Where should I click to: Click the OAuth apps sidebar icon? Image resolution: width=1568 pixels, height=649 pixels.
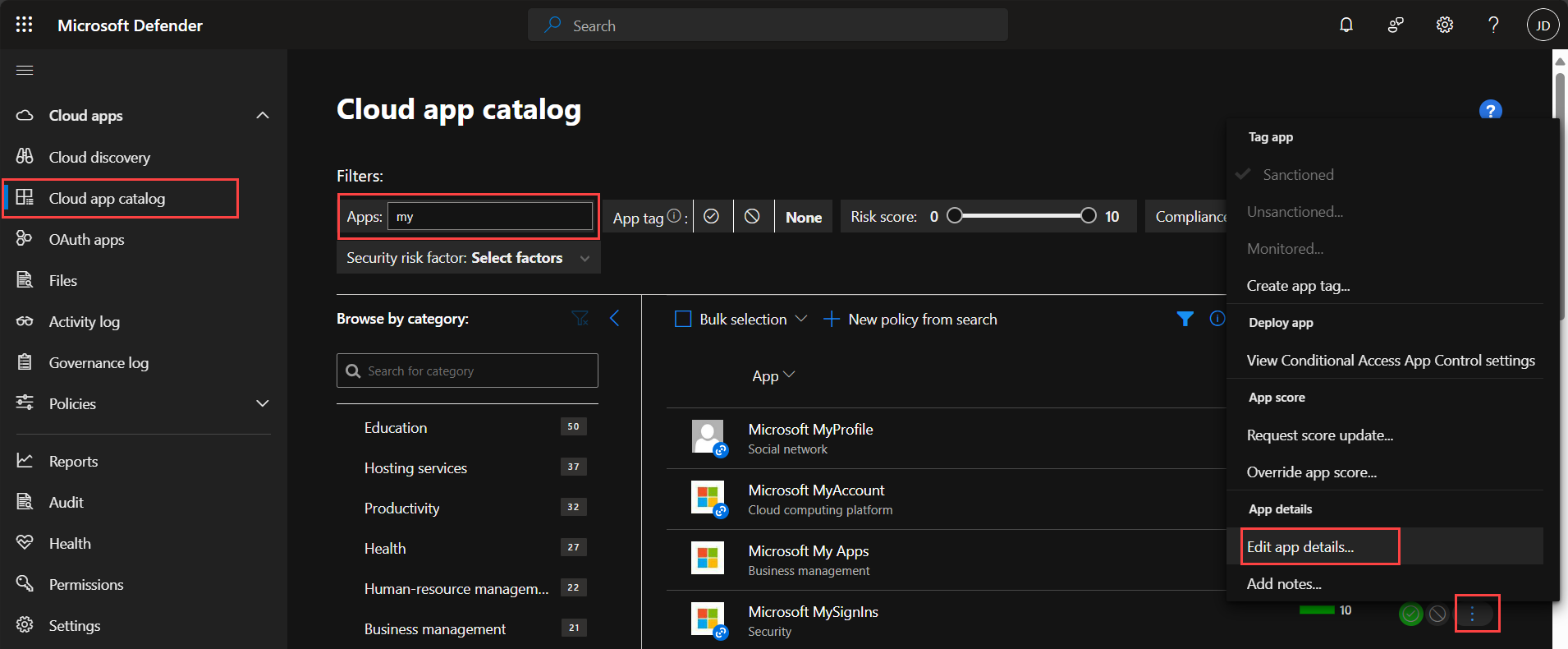[x=25, y=238]
